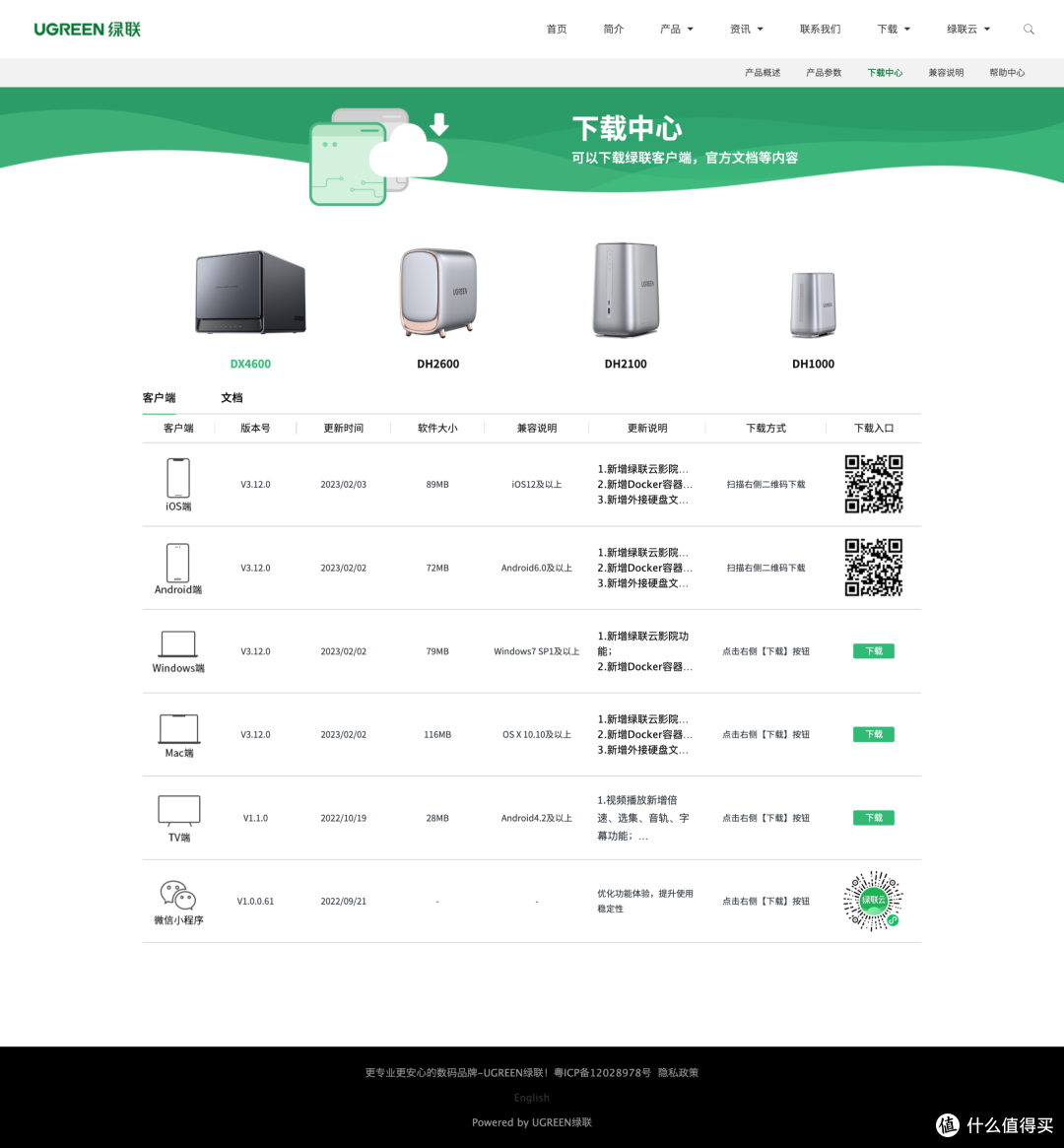
Task: Click the iOS download QR code
Action: point(874,484)
